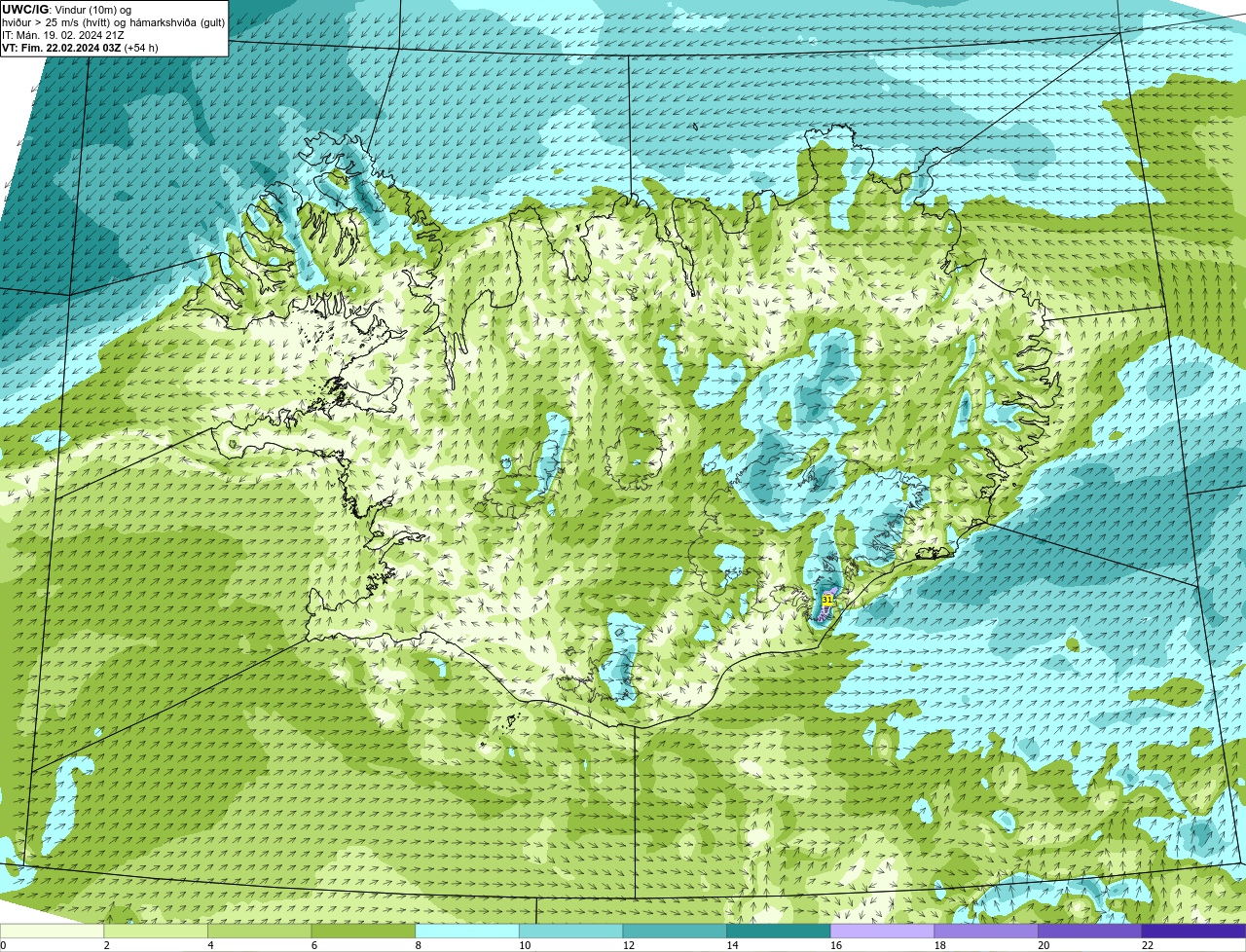The height and width of the screenshot is (952, 1246).
Task: Choose the 14–16 m/s dark teal swatch
Action: 778,931
